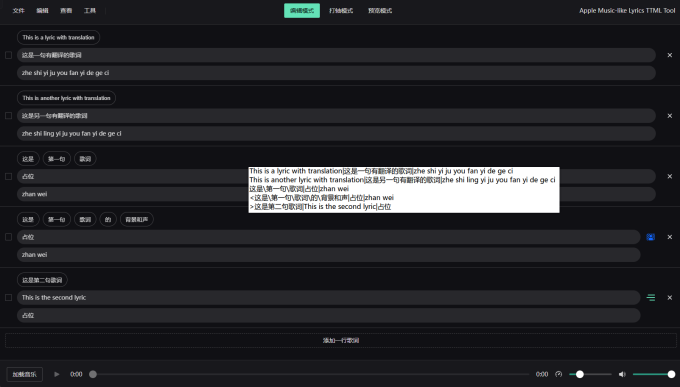The height and width of the screenshot is (387, 680).
Task: Click the playback speed gauge icon
Action: point(559,374)
